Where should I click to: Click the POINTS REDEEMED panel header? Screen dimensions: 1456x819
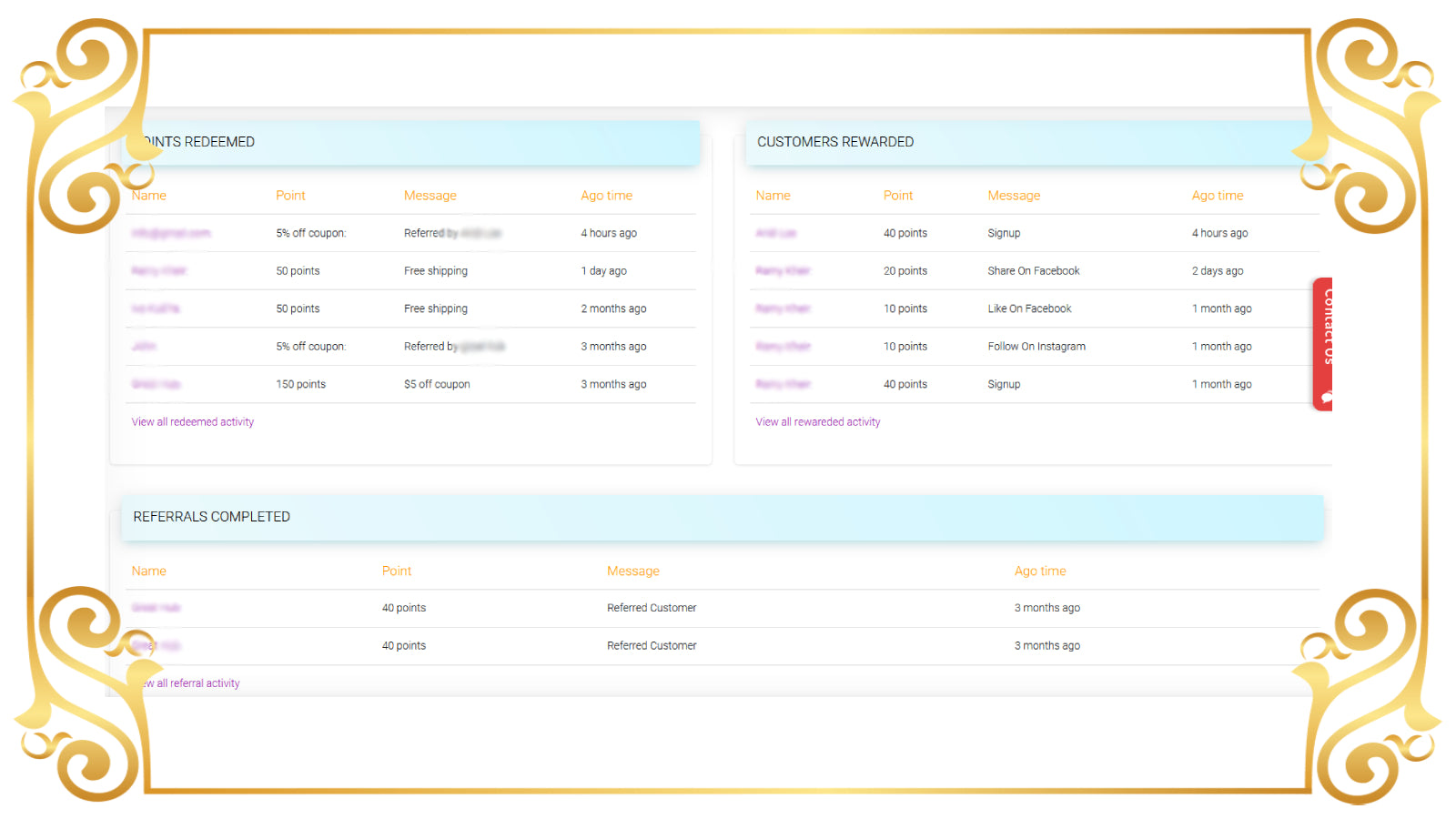[197, 142]
